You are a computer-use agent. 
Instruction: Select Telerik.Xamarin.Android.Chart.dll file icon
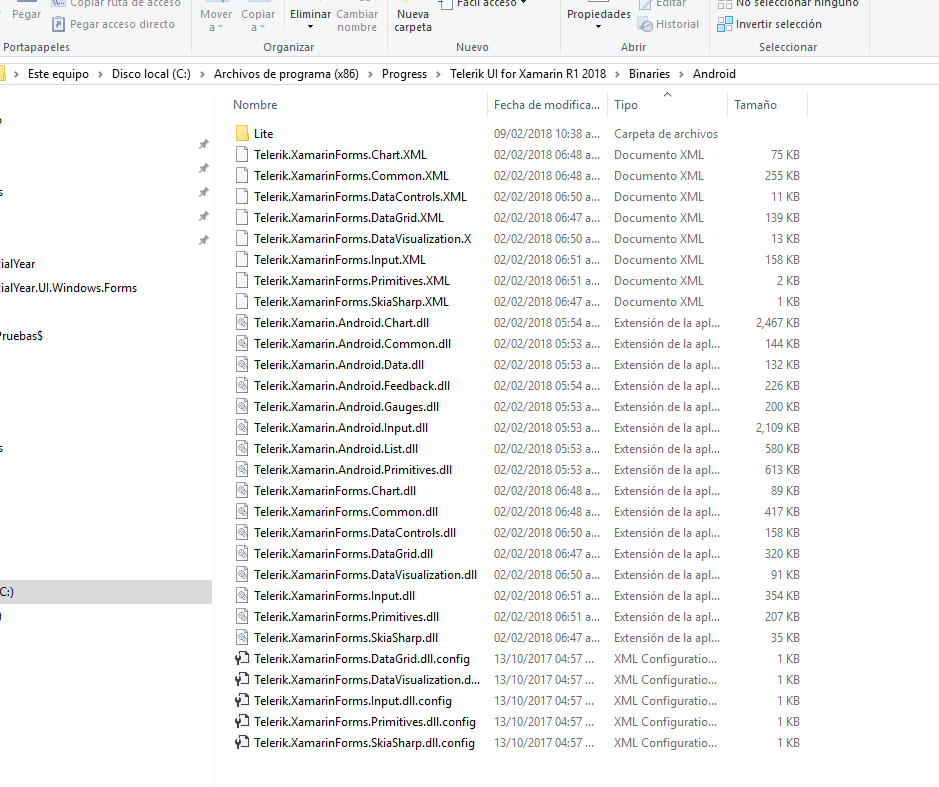pyautogui.click(x=242, y=323)
